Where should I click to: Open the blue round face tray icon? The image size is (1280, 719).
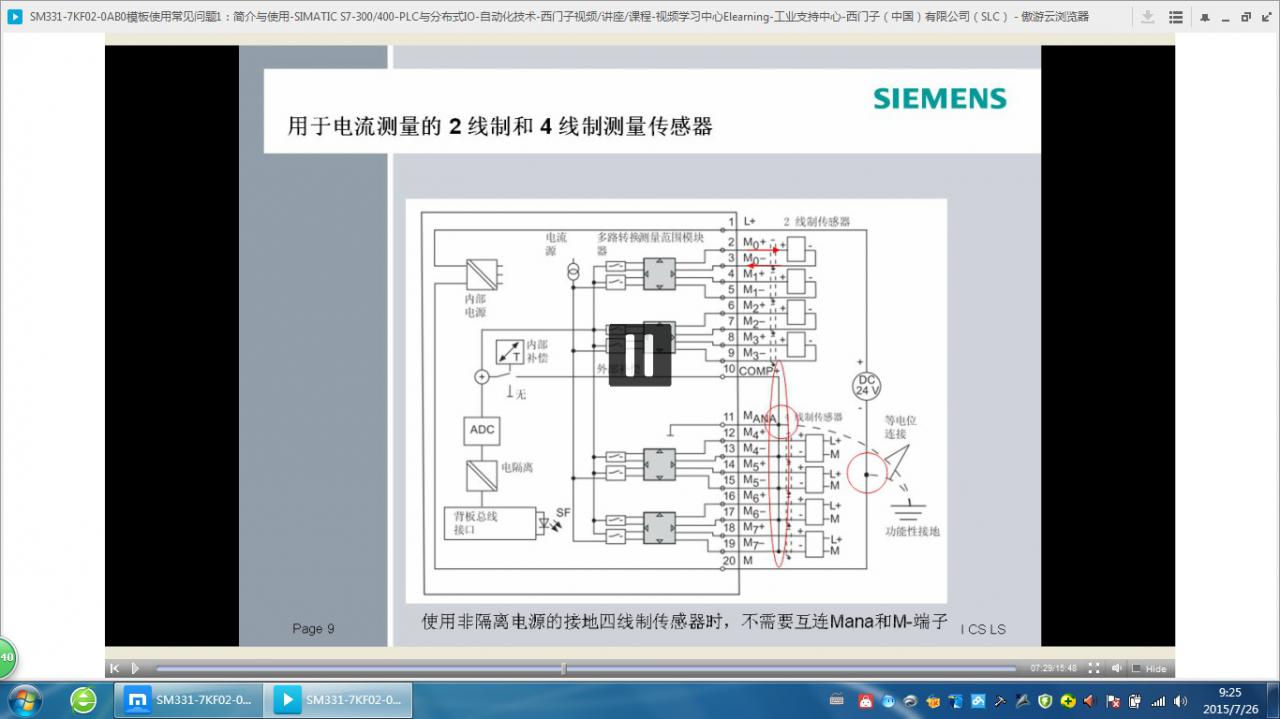(888, 701)
